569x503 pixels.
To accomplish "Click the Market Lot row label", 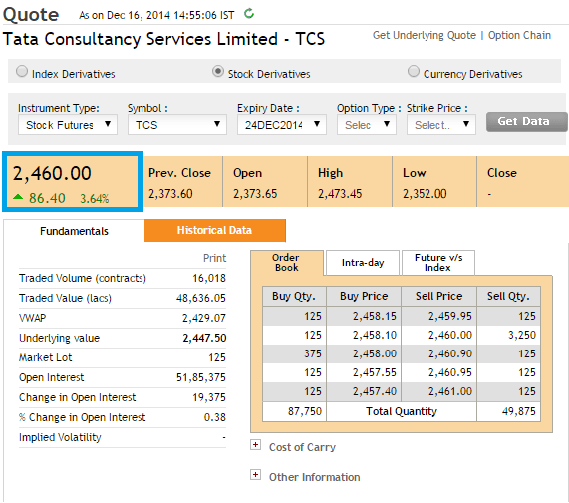I will [x=46, y=357].
